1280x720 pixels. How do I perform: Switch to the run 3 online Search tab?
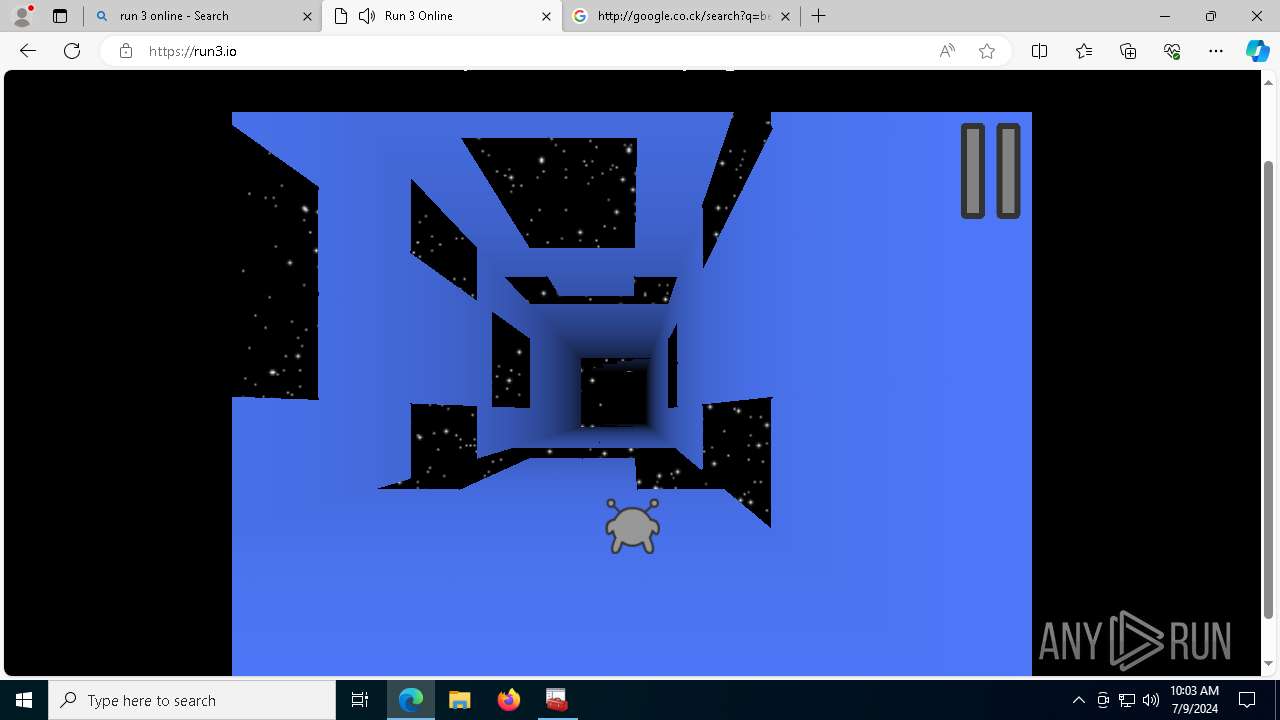tap(203, 16)
